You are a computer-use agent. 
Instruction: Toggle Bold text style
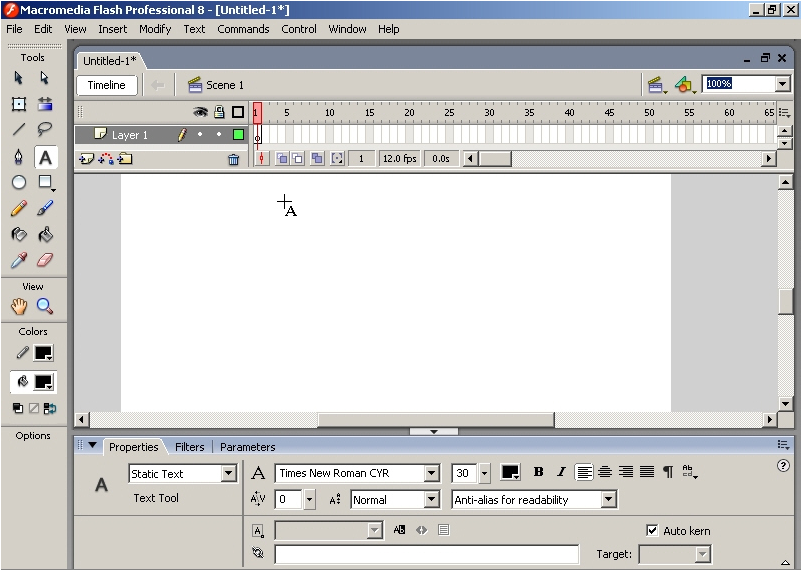(x=538, y=472)
